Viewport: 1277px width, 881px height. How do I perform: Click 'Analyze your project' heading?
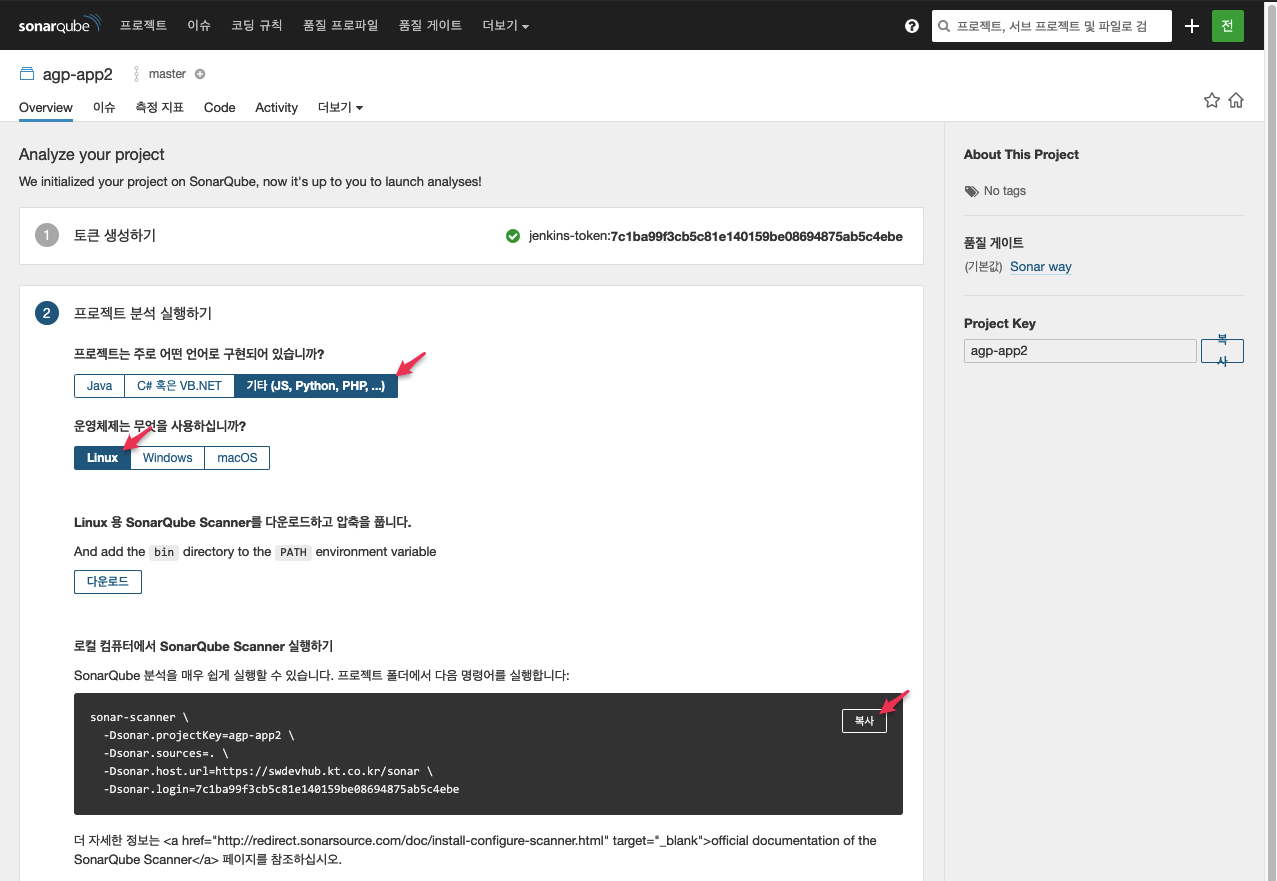[92, 155]
